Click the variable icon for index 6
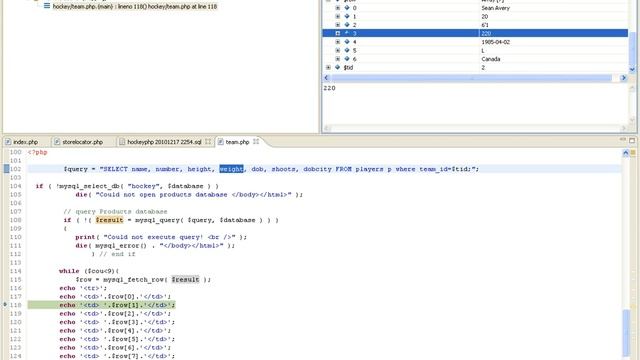The width and height of the screenshot is (640, 360). [x=347, y=59]
